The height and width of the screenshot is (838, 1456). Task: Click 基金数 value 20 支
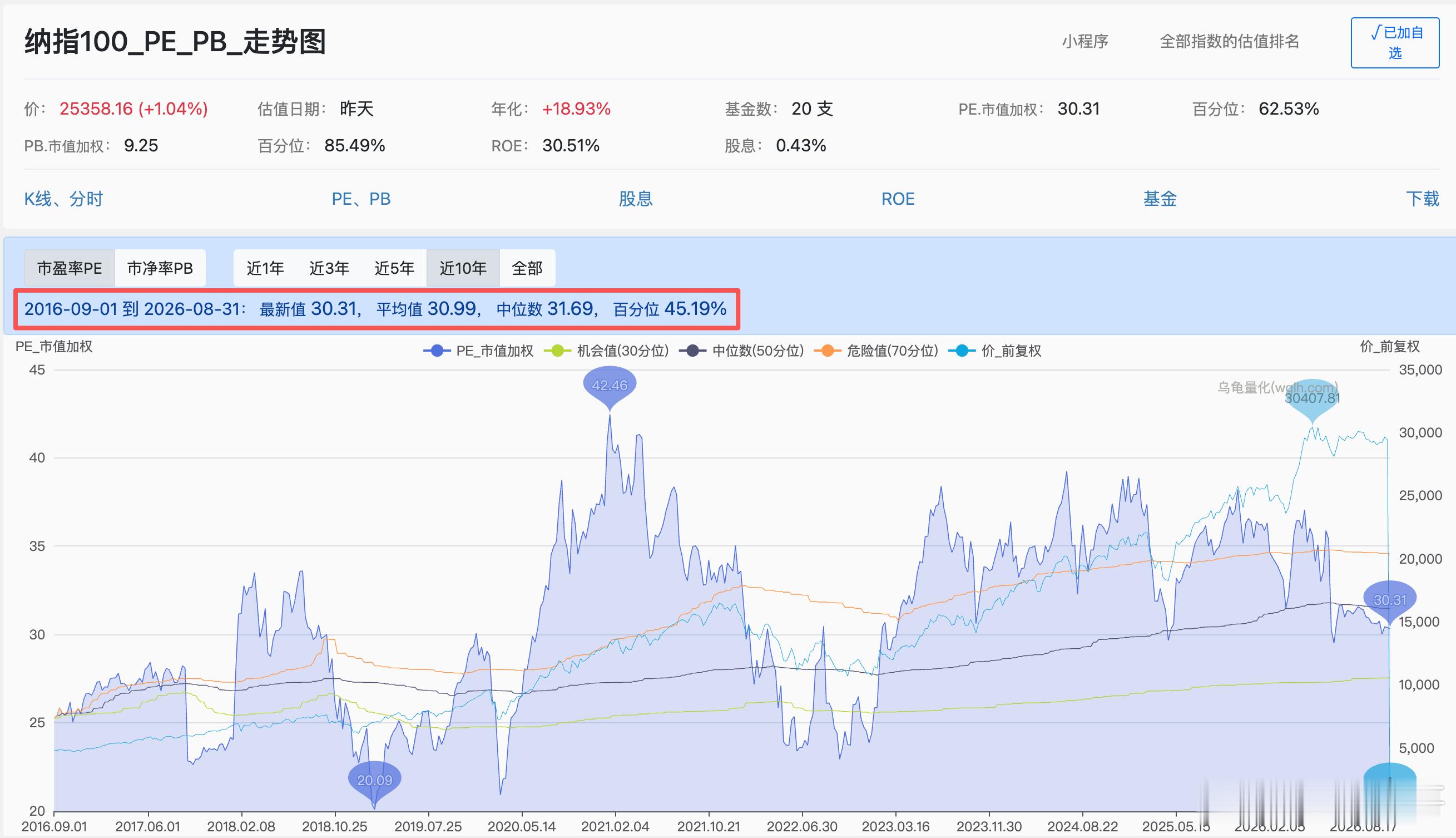pyautogui.click(x=813, y=109)
